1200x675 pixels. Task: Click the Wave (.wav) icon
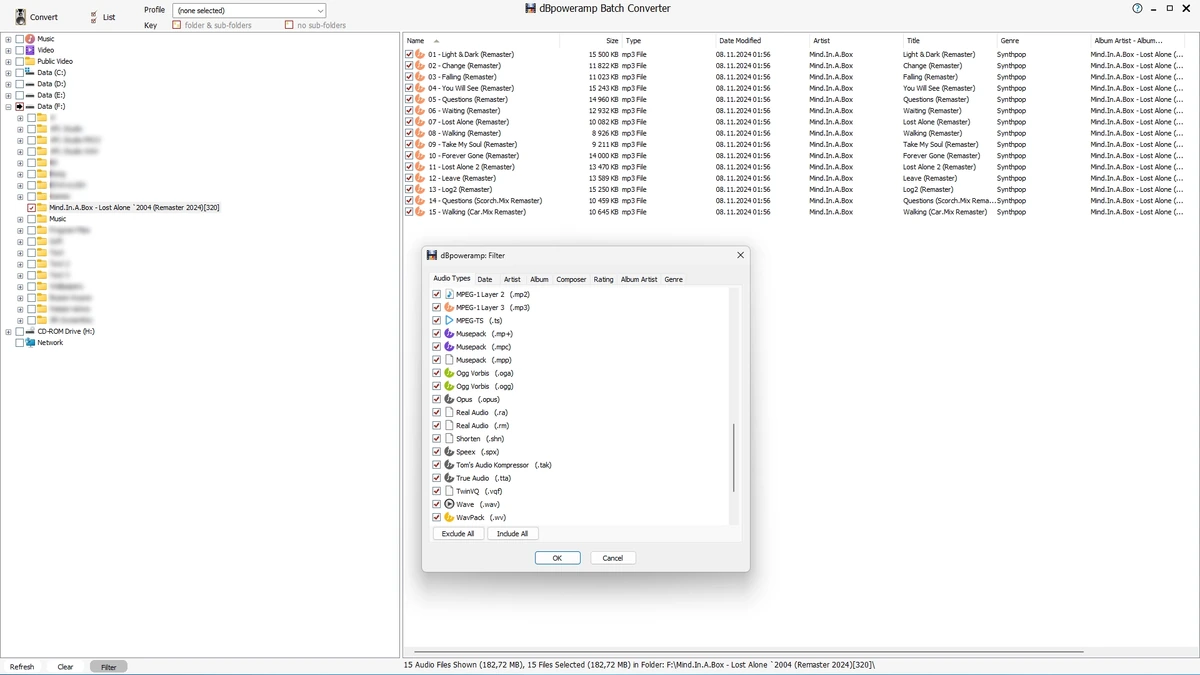point(449,504)
